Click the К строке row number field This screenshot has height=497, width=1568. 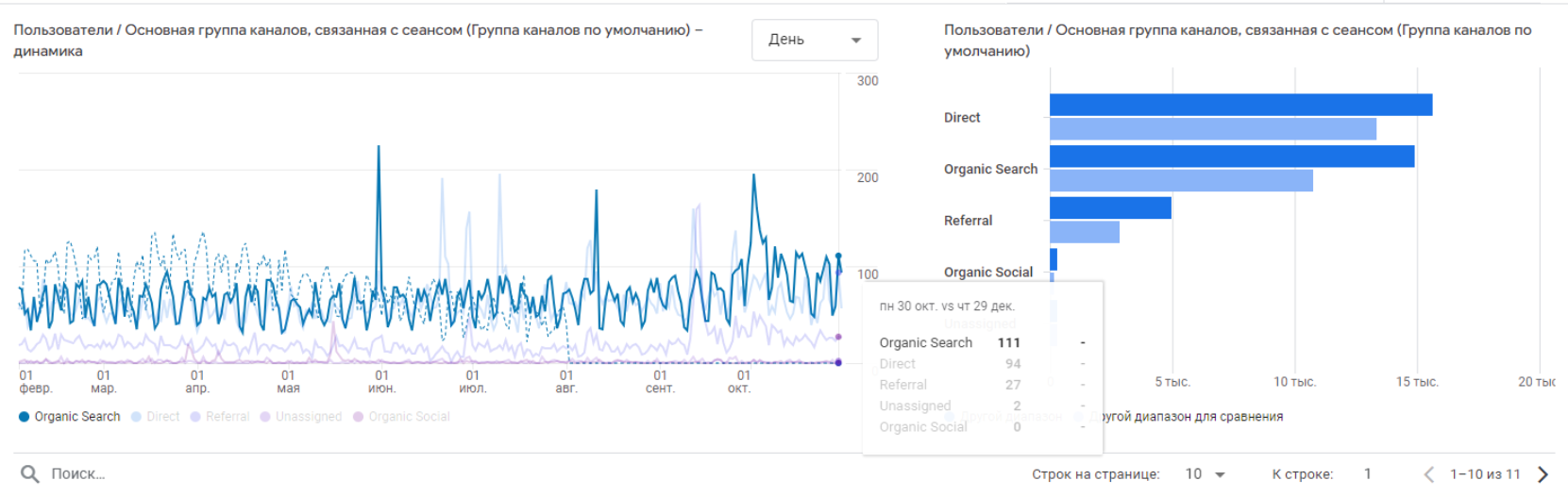[1367, 474]
